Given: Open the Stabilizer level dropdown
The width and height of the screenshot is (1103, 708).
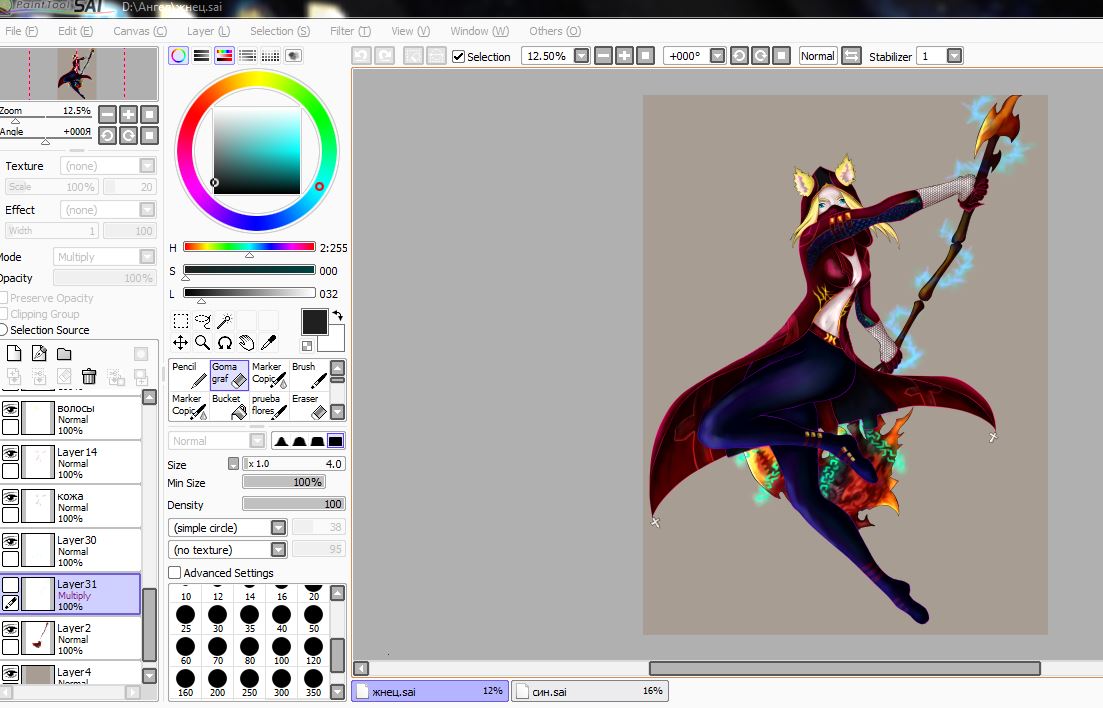Looking at the screenshot, I should [954, 56].
